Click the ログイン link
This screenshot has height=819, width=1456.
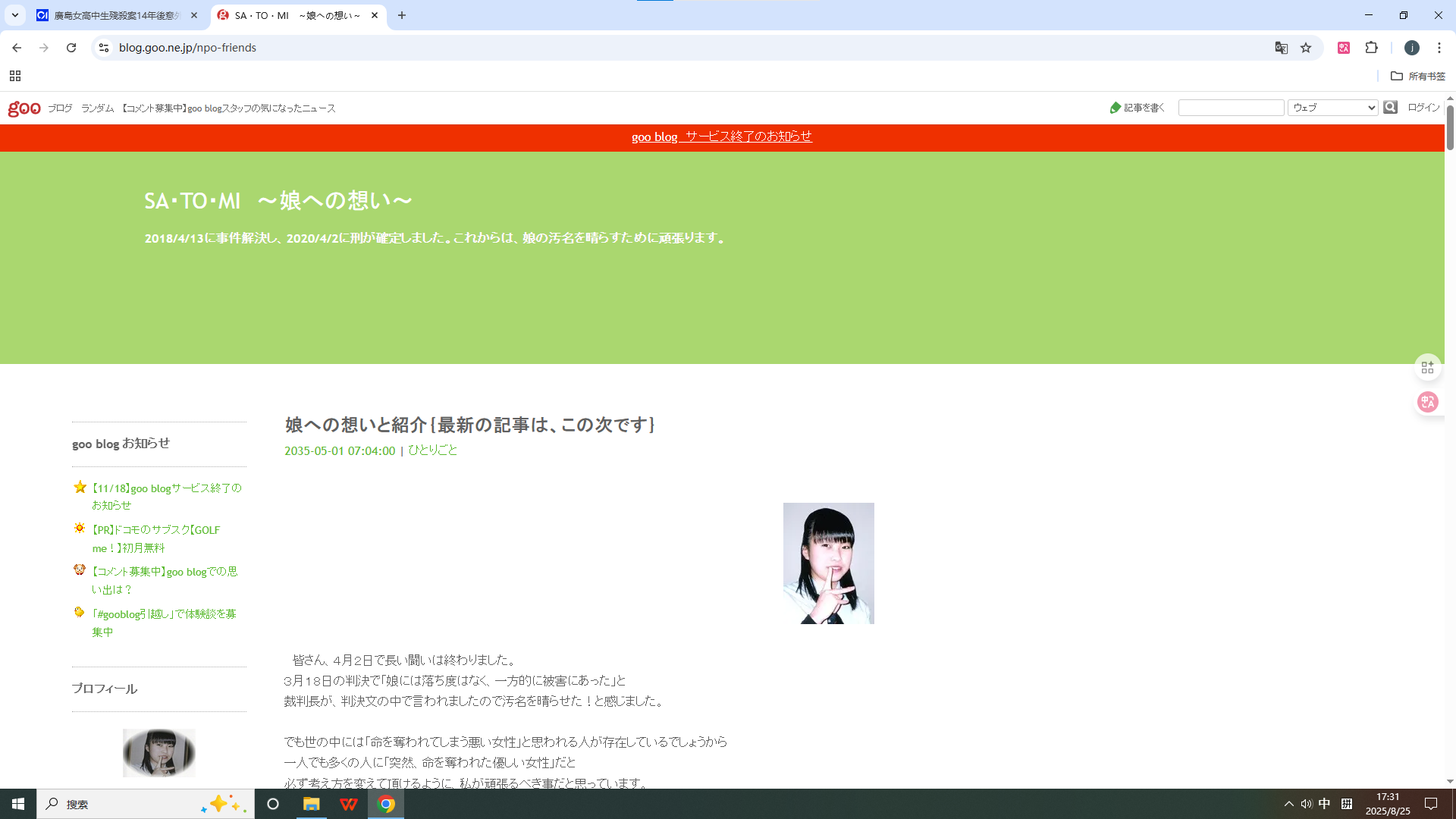click(x=1423, y=108)
